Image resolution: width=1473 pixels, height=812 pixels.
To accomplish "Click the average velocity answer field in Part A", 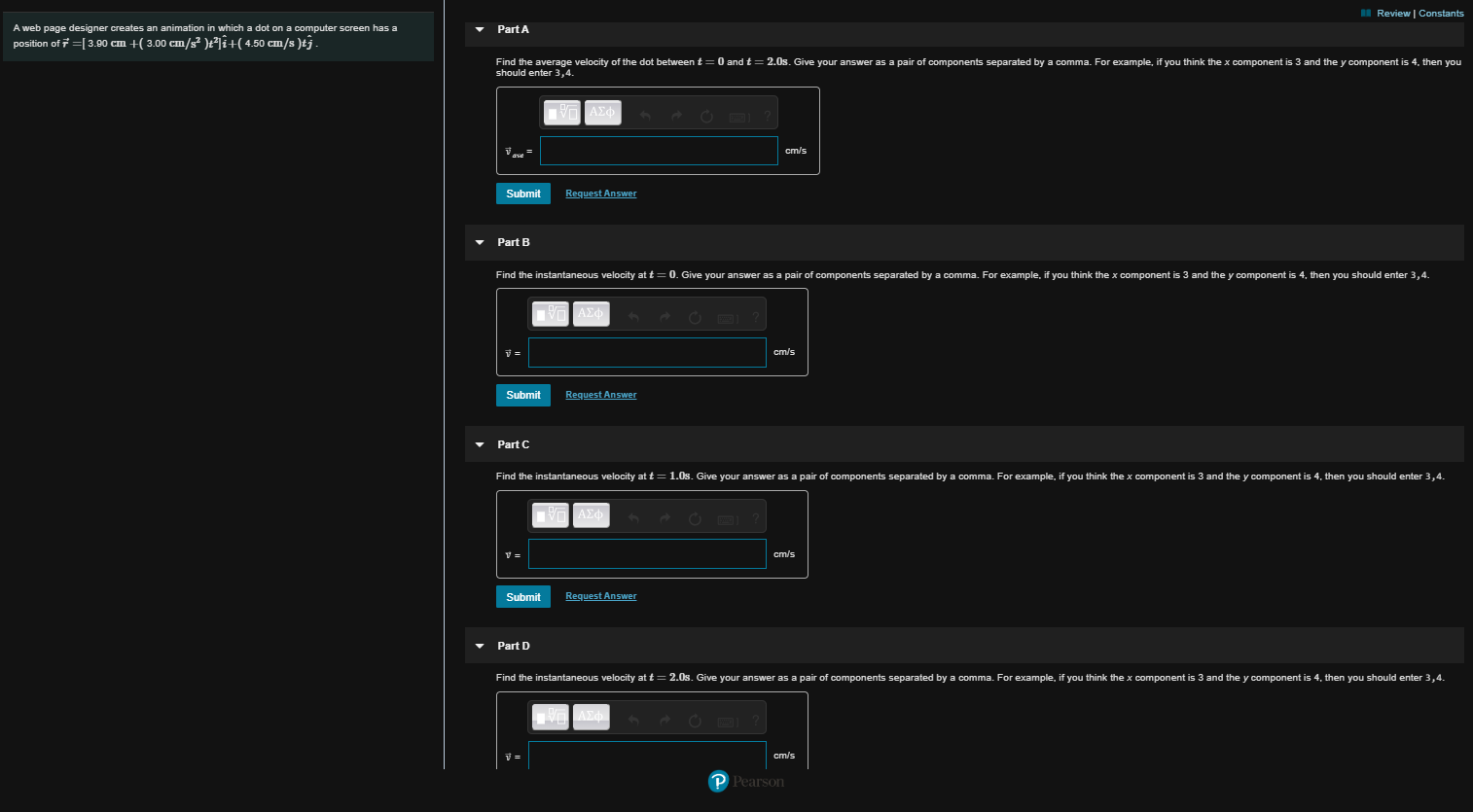I will click(658, 150).
